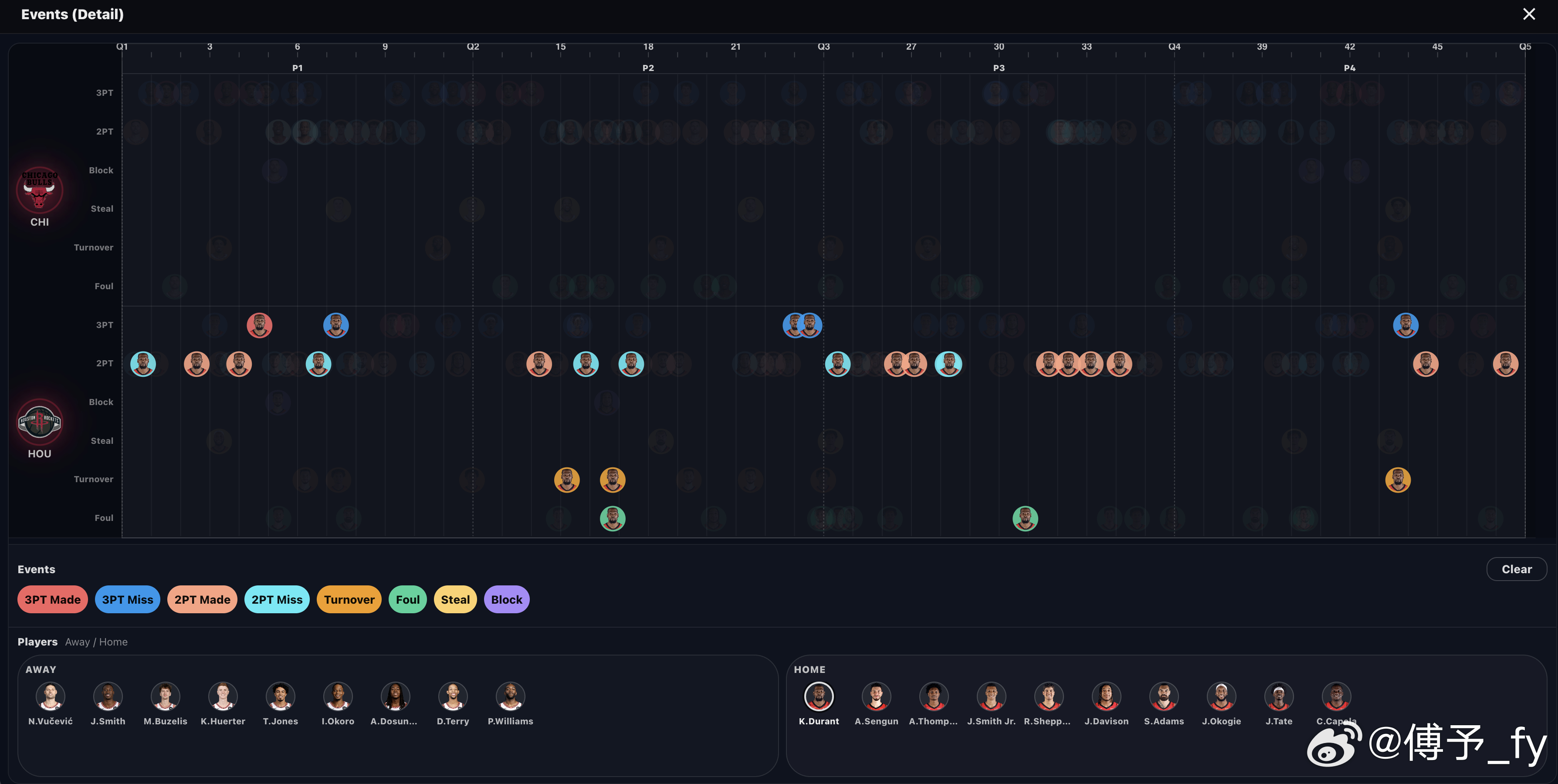Select T.Jones player avatar
Viewport: 1558px width, 784px height.
(280, 696)
